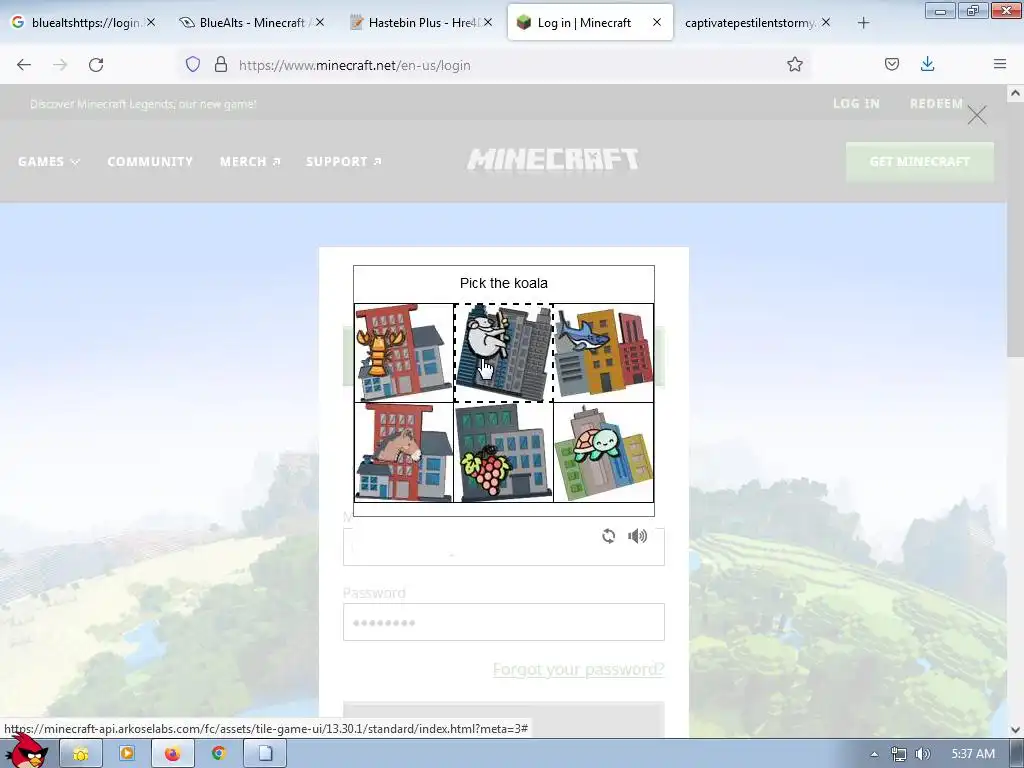
Task: Show hidden system tray icons
Action: pyautogui.click(x=874, y=754)
